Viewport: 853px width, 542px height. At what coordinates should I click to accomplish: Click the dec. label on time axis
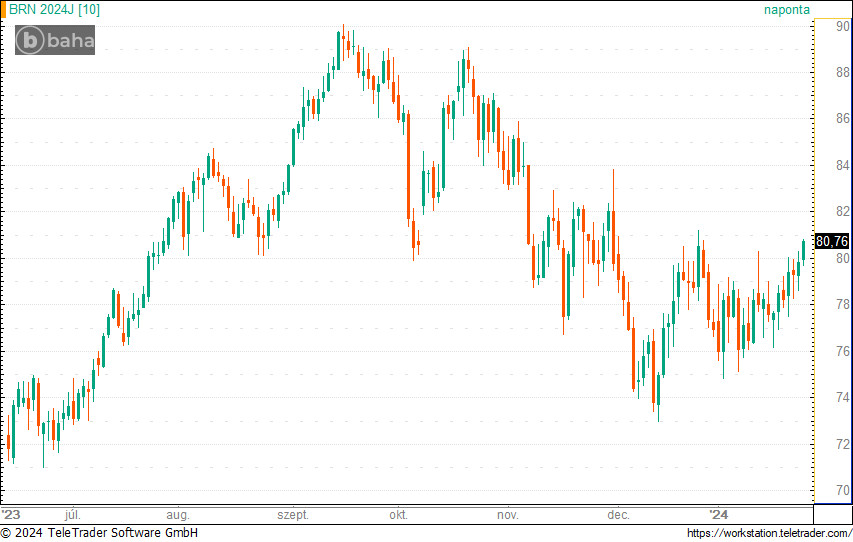[618, 515]
